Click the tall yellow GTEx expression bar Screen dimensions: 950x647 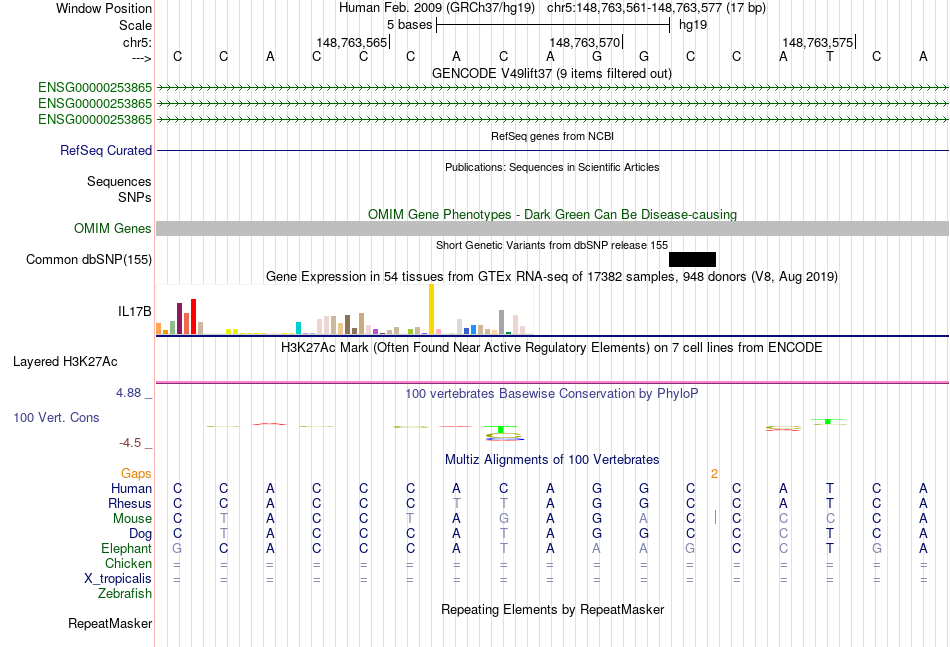(431, 309)
